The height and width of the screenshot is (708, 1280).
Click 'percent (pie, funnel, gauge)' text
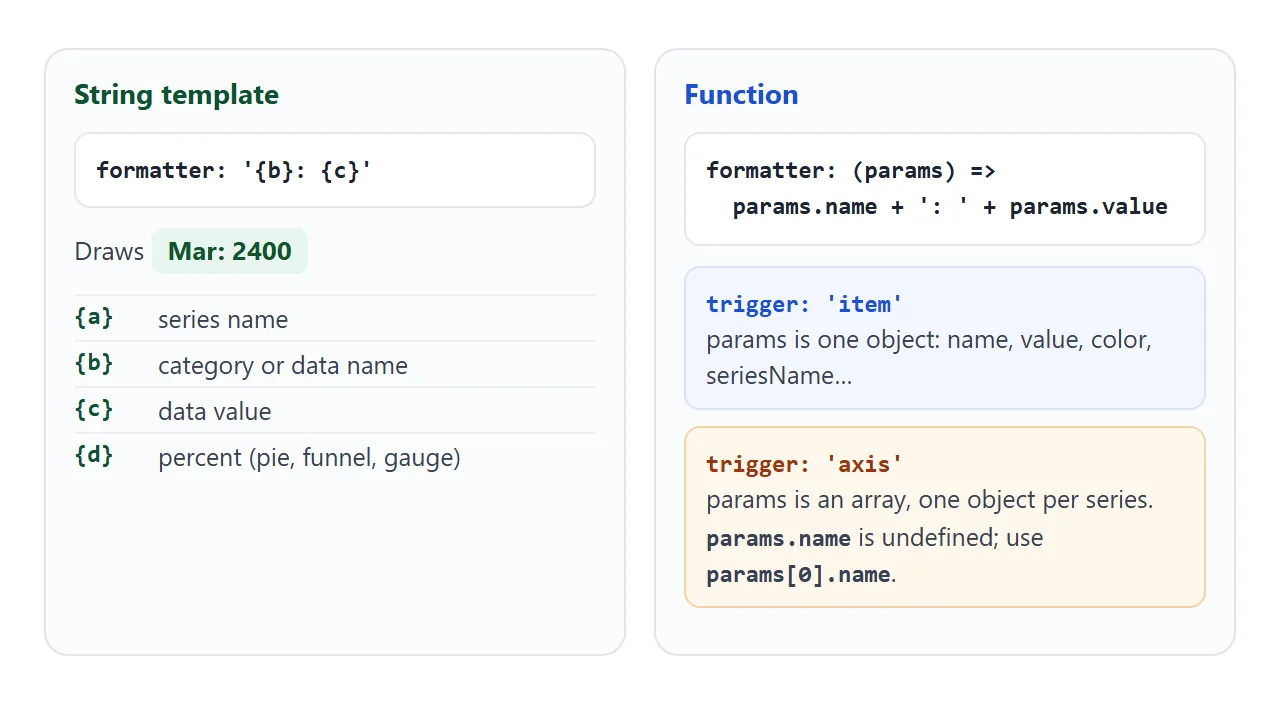[309, 458]
